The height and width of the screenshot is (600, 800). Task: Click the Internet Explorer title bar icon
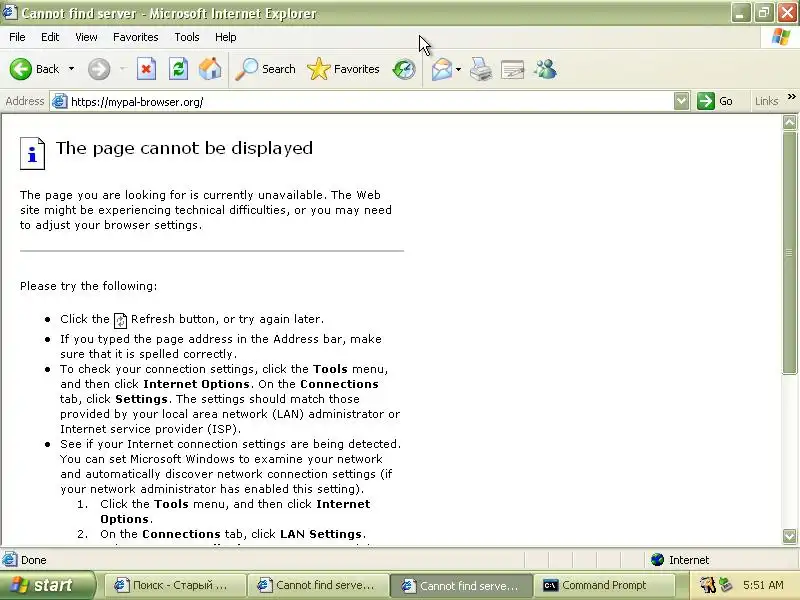tap(9, 12)
